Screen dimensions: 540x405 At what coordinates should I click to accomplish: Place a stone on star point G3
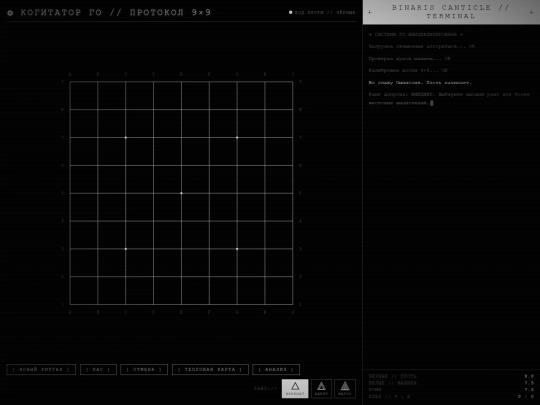237,249
